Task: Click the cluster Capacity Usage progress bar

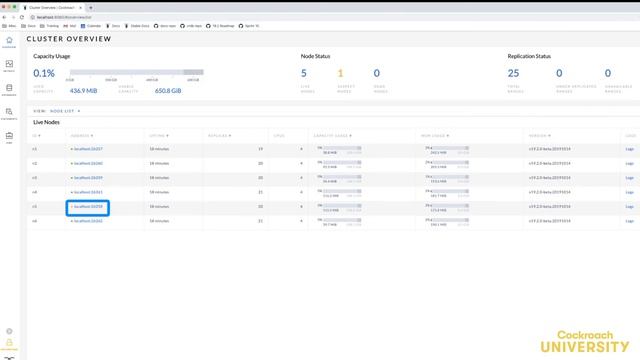Action: click(137, 72)
